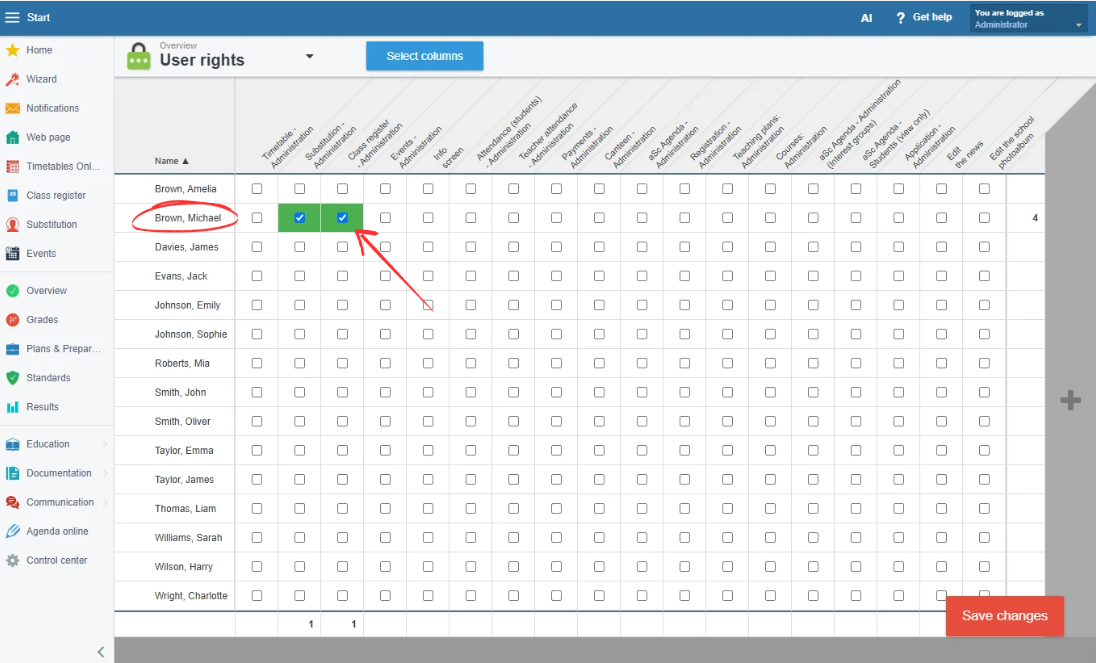
Task: Collapse the sidebar with the bottom chevron
Action: coord(101,652)
